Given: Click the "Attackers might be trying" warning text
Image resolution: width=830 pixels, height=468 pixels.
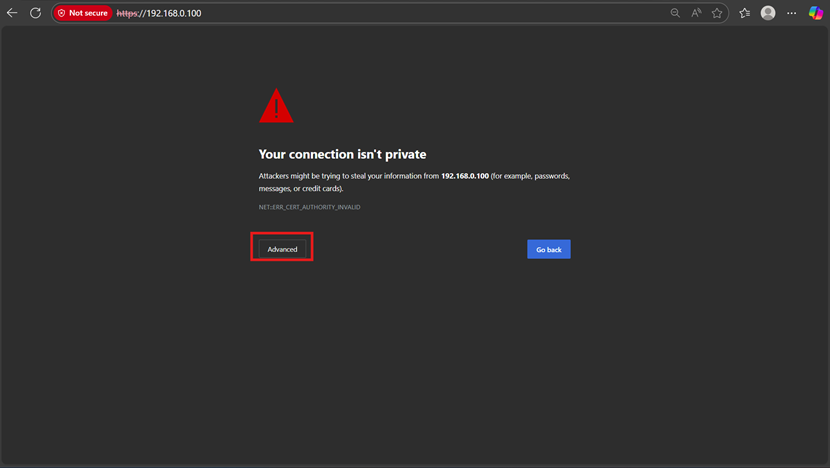Looking at the screenshot, I should click(298, 176).
